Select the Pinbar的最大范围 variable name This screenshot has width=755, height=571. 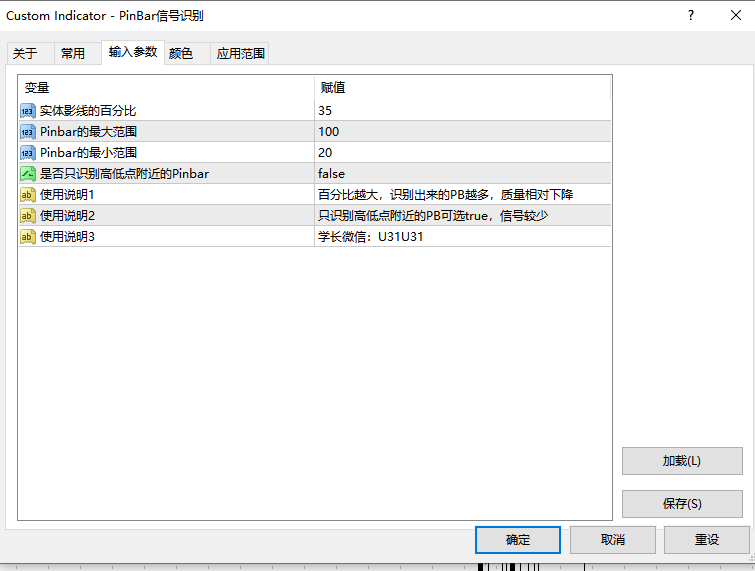pyautogui.click(x=89, y=132)
